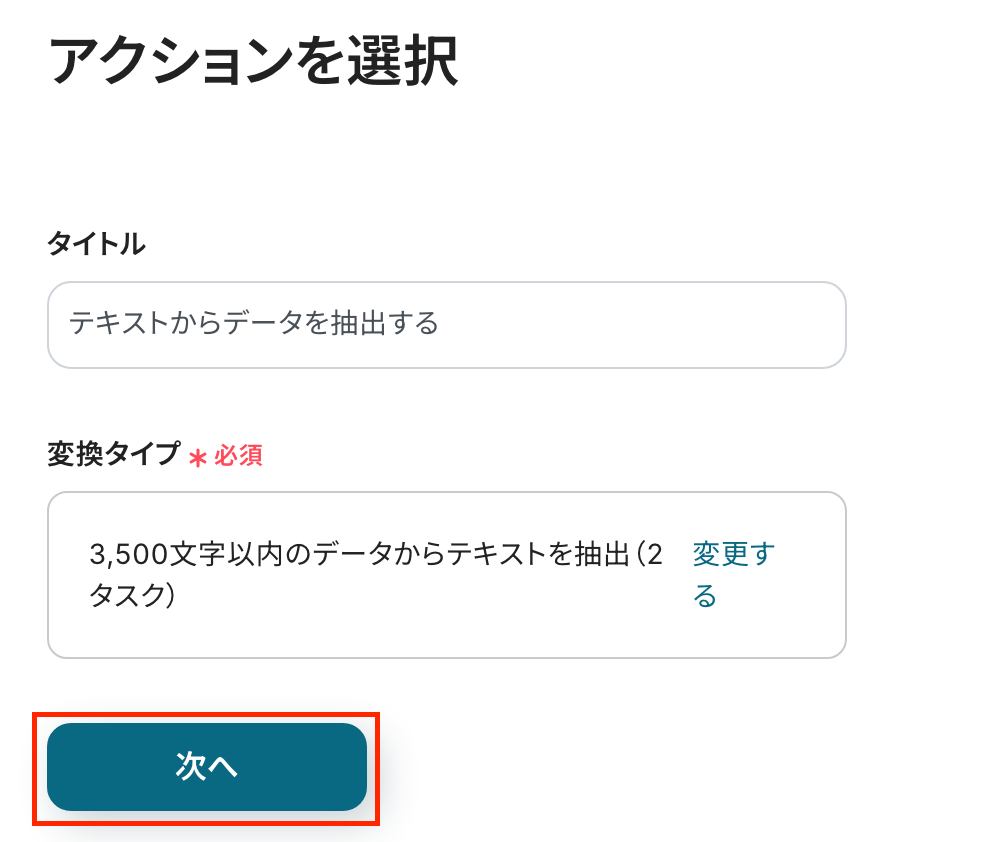
Task: Click the 次へ button
Action: coord(206,767)
